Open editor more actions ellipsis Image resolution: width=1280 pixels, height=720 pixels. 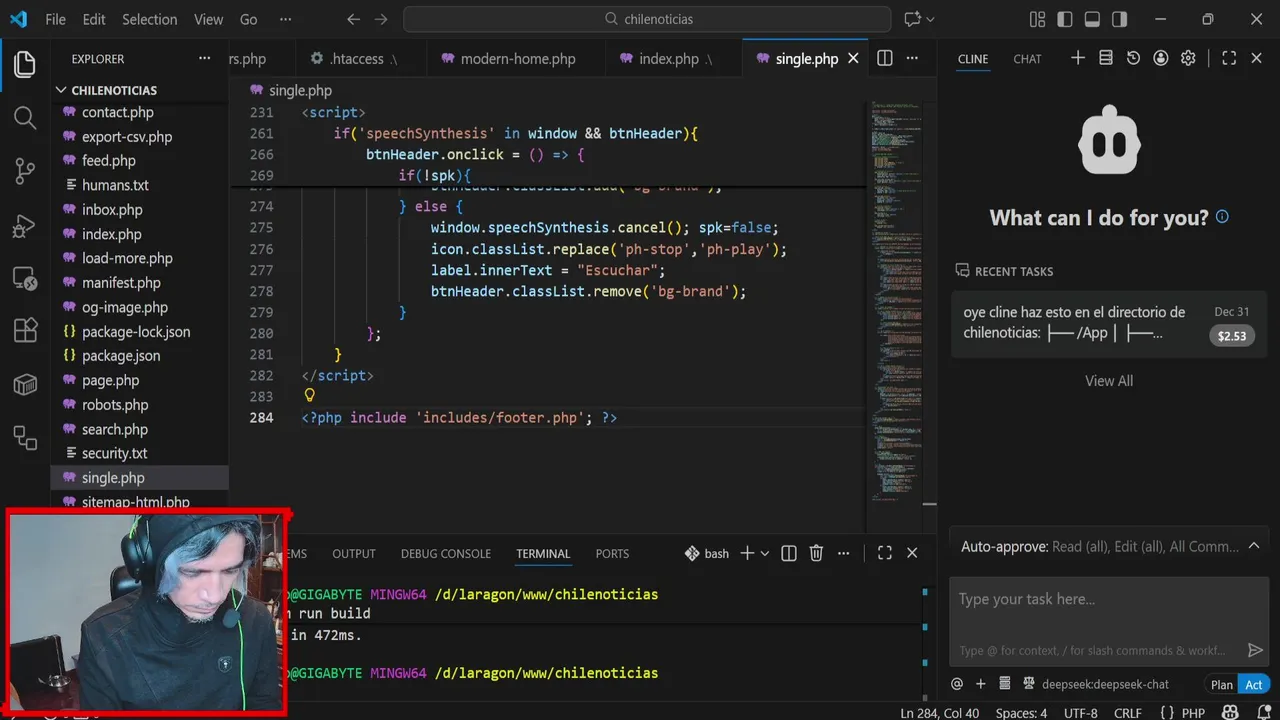tap(912, 59)
